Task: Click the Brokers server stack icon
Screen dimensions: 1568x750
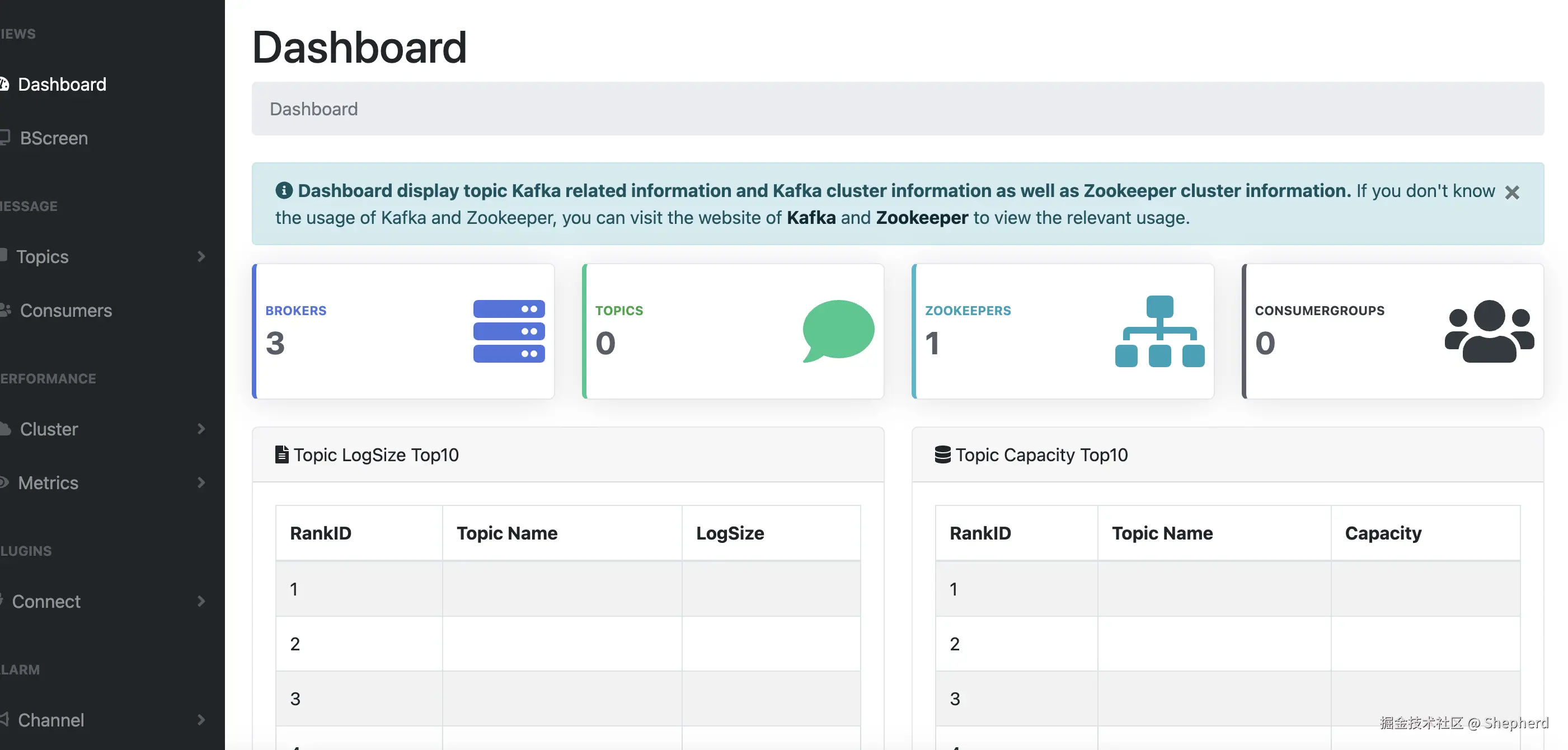Action: click(x=509, y=331)
